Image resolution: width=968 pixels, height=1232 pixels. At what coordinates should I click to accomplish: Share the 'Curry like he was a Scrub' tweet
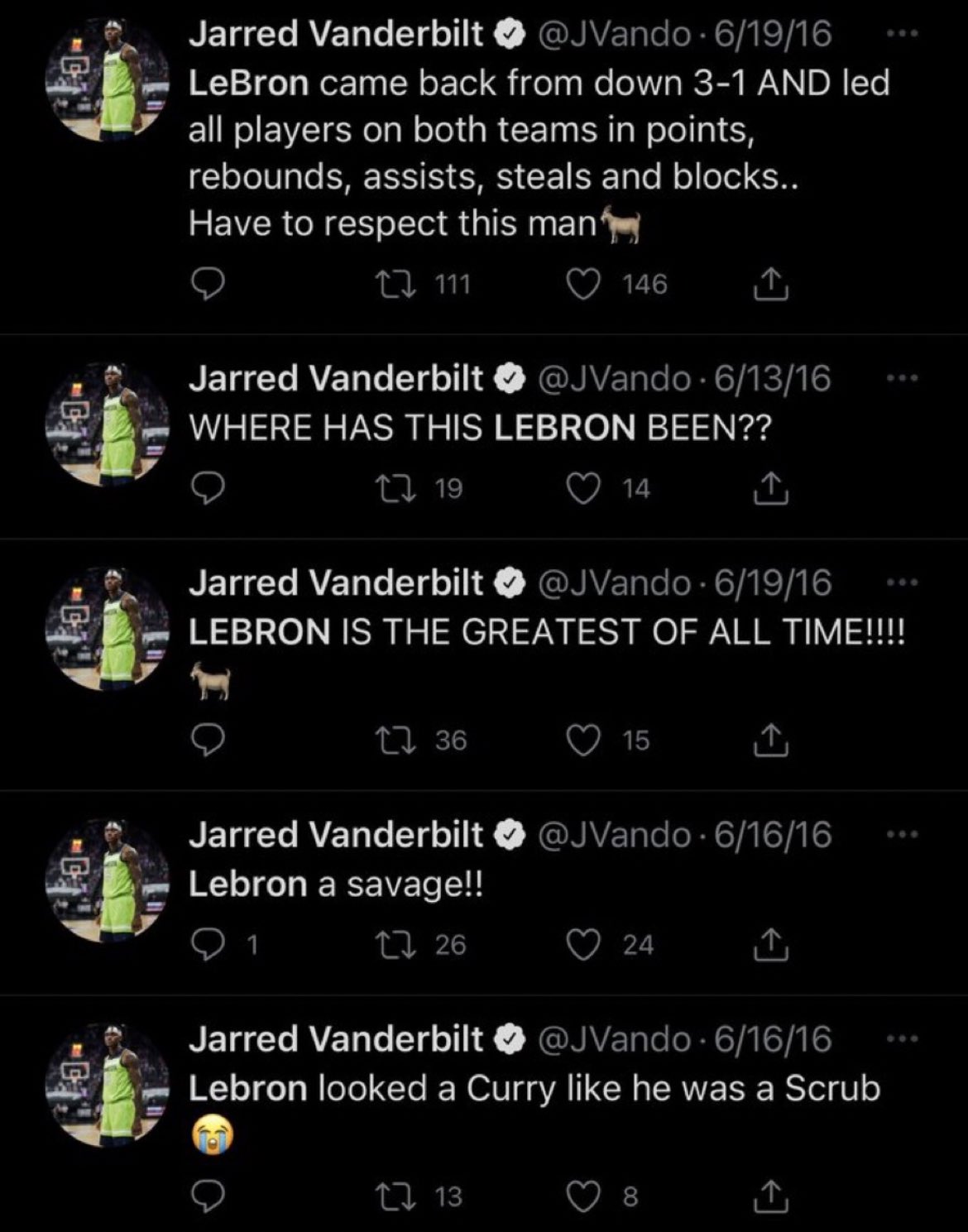coord(770,1196)
